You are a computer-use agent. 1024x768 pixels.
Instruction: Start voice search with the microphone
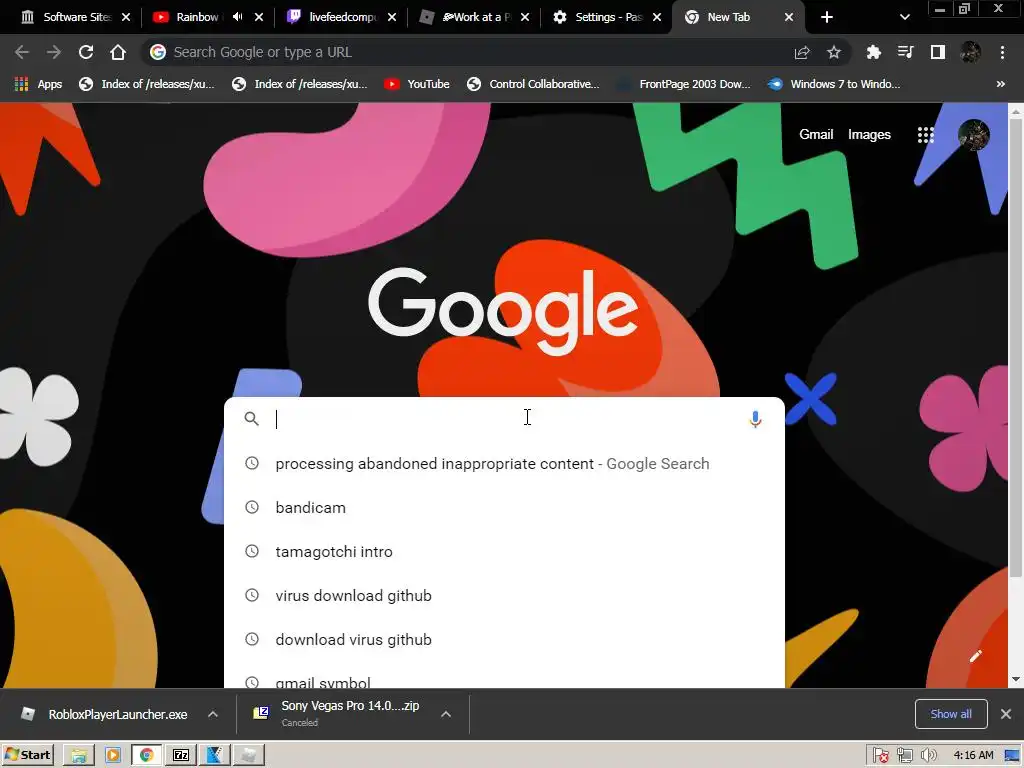pyautogui.click(x=755, y=419)
